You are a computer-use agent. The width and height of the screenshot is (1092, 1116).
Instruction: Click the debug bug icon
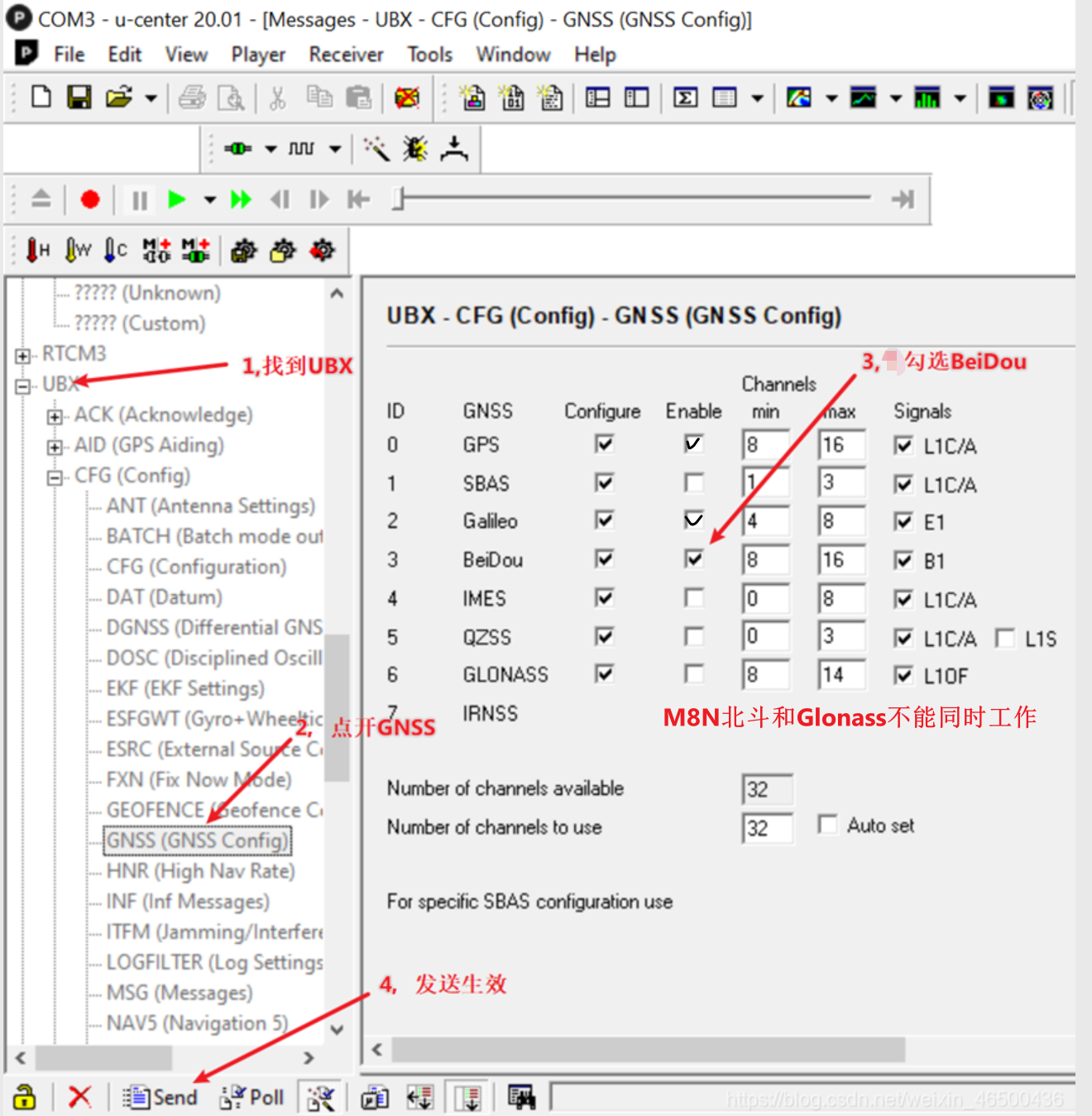point(415,149)
